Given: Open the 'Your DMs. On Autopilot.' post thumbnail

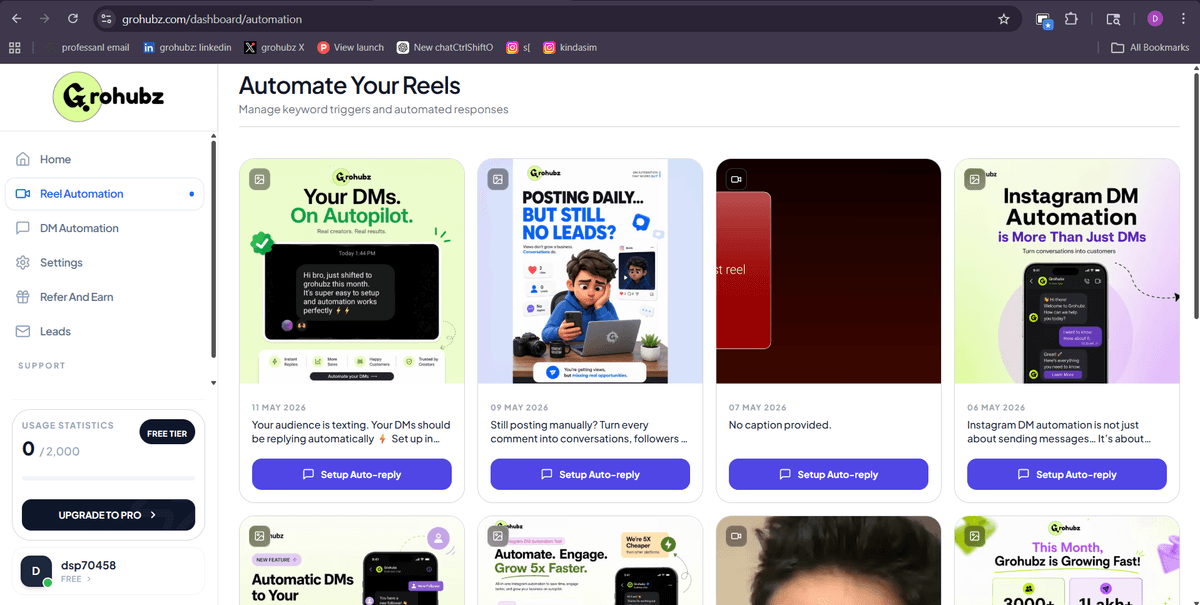Looking at the screenshot, I should pos(352,271).
